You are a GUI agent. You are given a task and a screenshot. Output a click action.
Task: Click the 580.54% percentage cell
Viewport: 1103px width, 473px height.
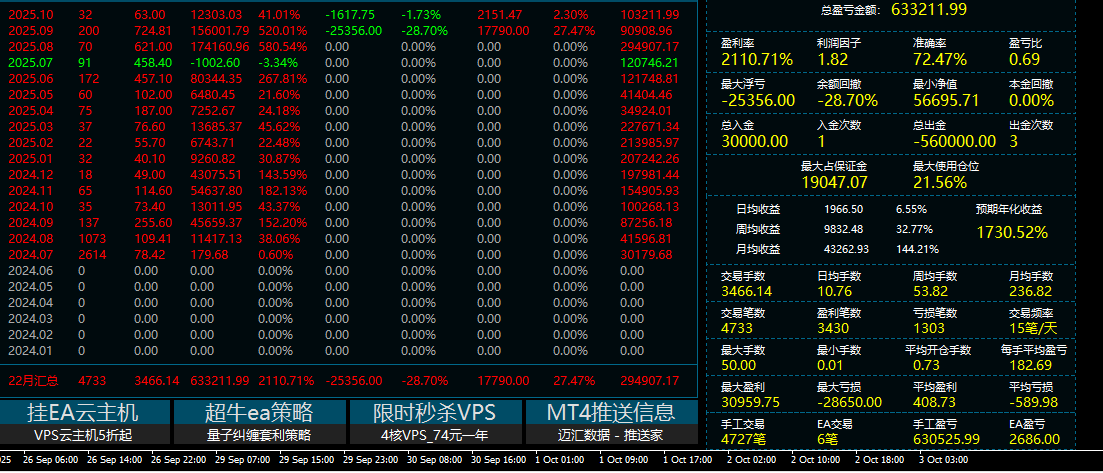click(283, 46)
